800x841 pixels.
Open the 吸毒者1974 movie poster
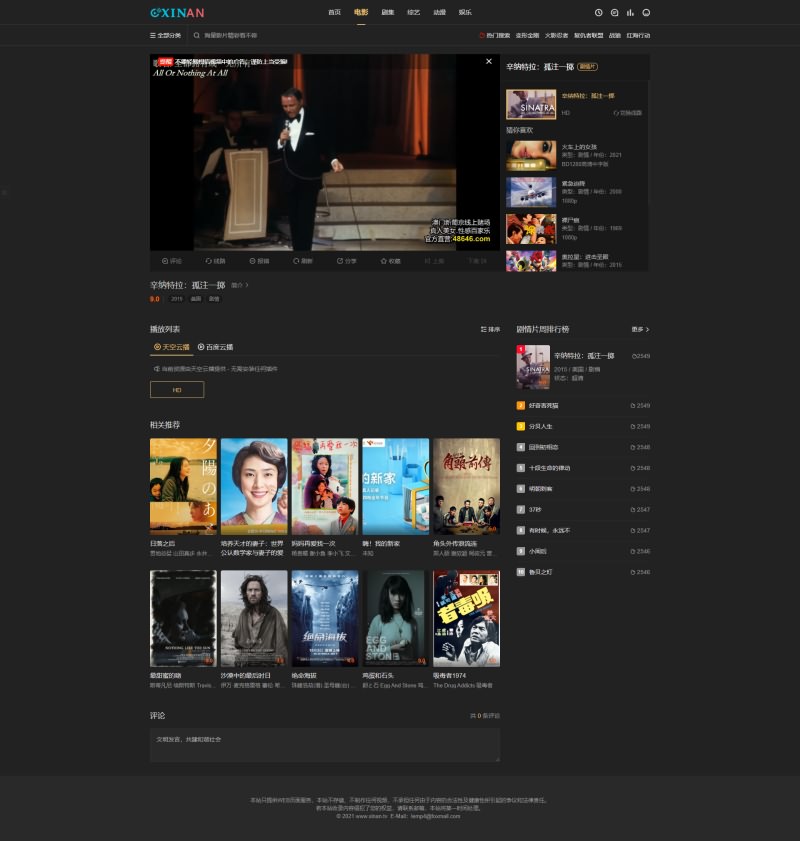pyautogui.click(x=466, y=618)
